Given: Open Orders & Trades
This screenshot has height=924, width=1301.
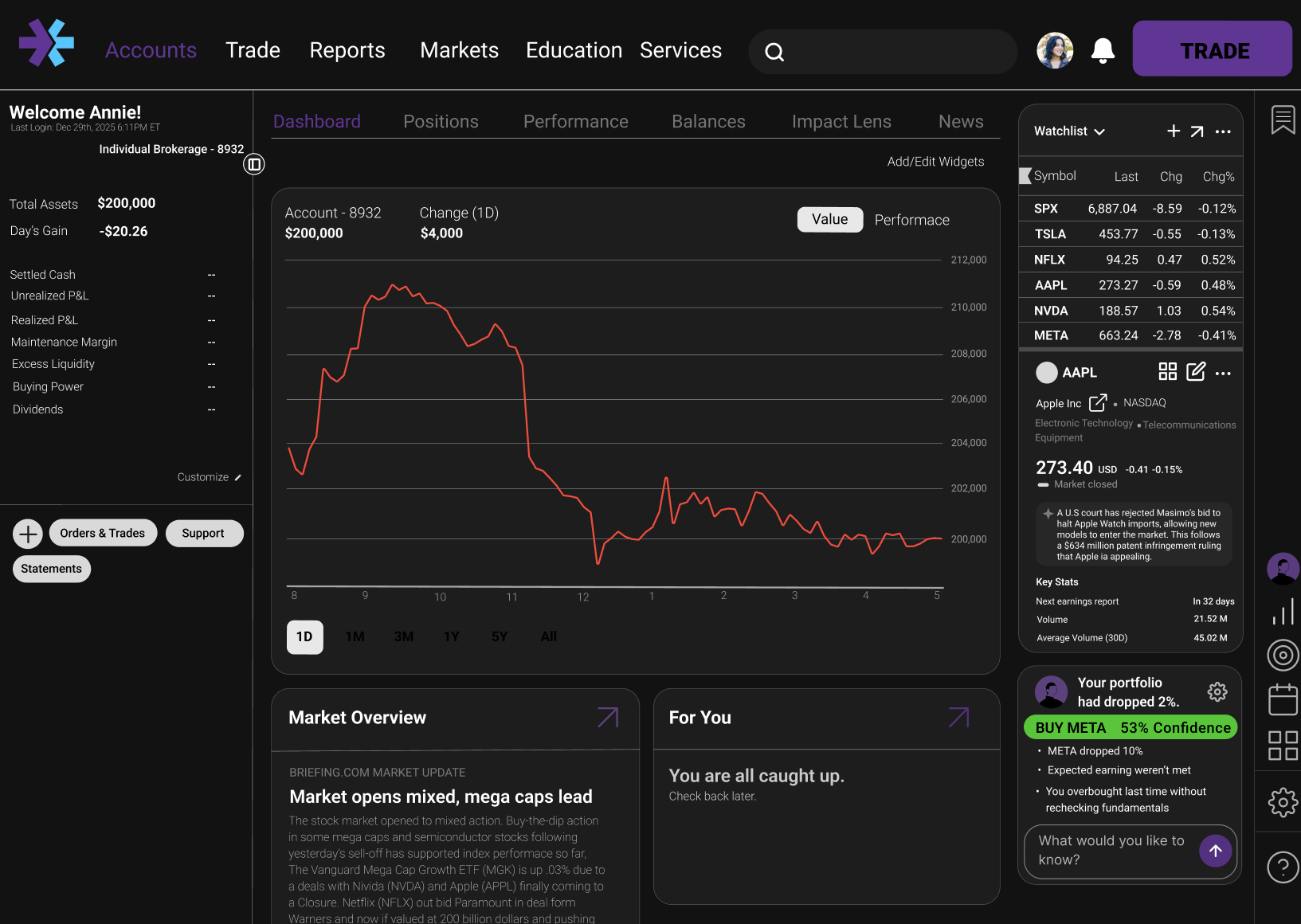Looking at the screenshot, I should [x=103, y=533].
